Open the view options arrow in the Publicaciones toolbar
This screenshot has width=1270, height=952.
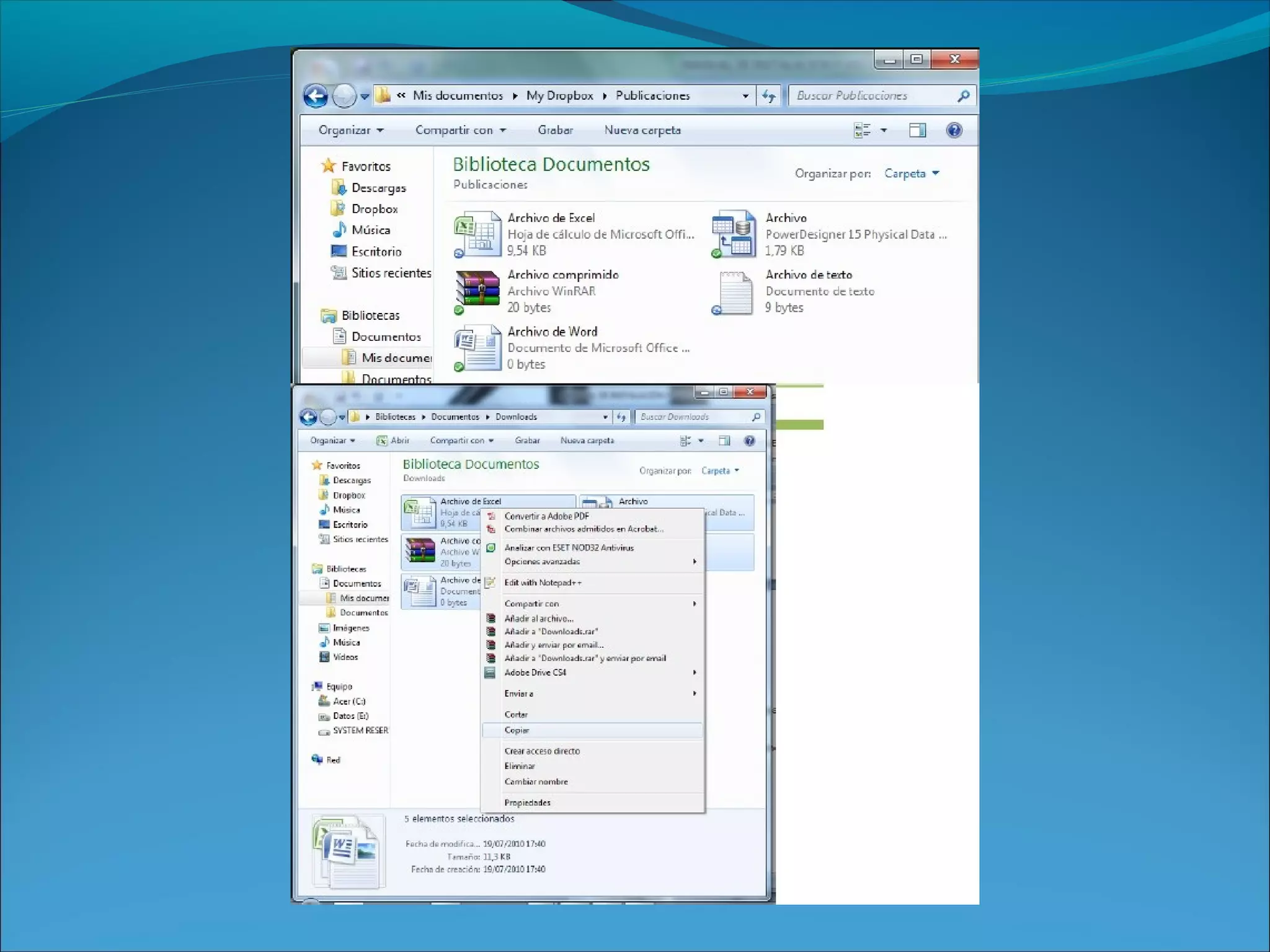pyautogui.click(x=884, y=130)
